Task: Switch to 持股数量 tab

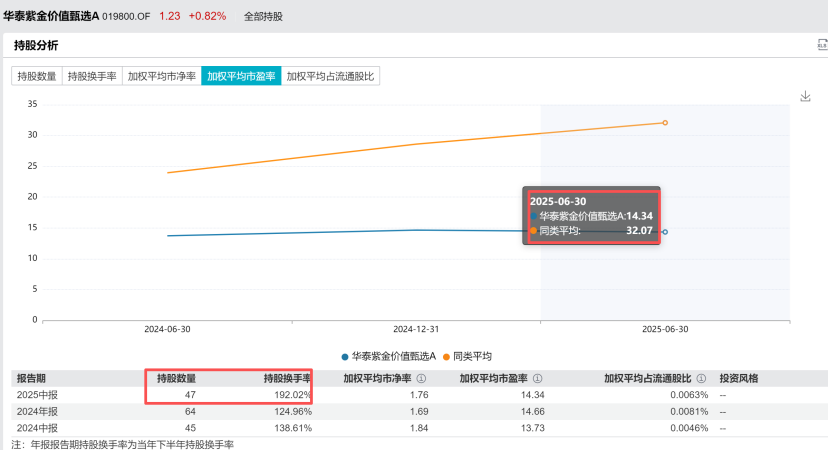Action: pyautogui.click(x=37, y=76)
